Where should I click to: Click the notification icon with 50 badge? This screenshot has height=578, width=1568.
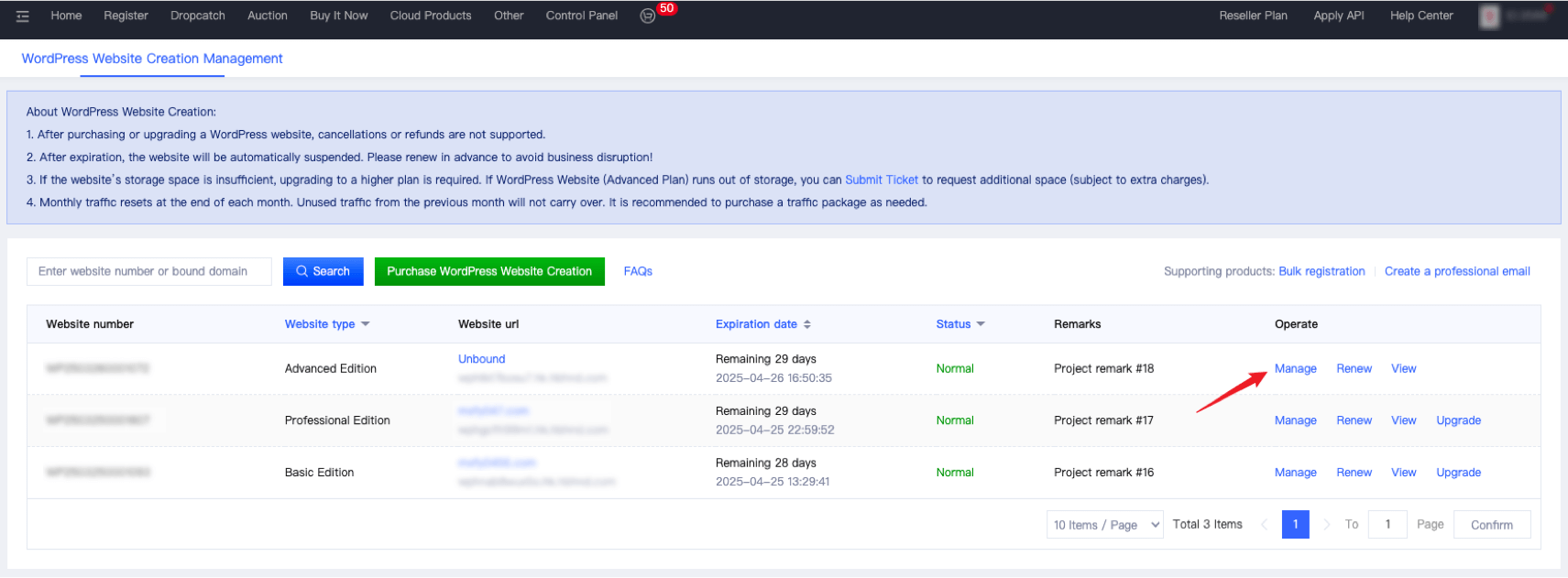648,16
